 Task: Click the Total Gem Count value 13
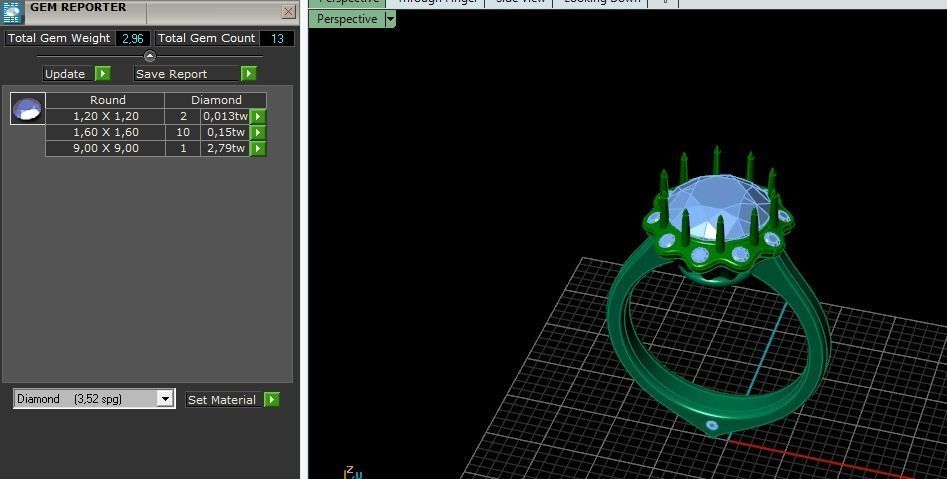coord(277,38)
